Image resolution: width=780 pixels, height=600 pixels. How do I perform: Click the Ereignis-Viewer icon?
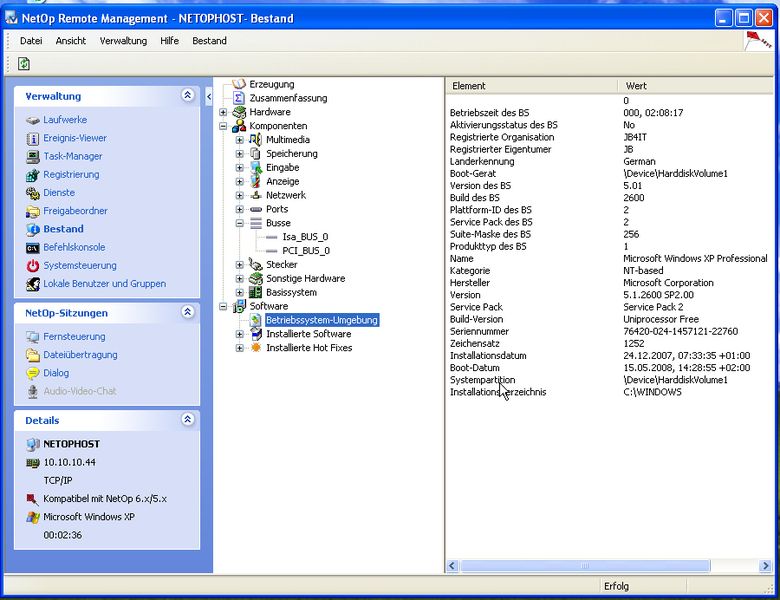click(33, 139)
